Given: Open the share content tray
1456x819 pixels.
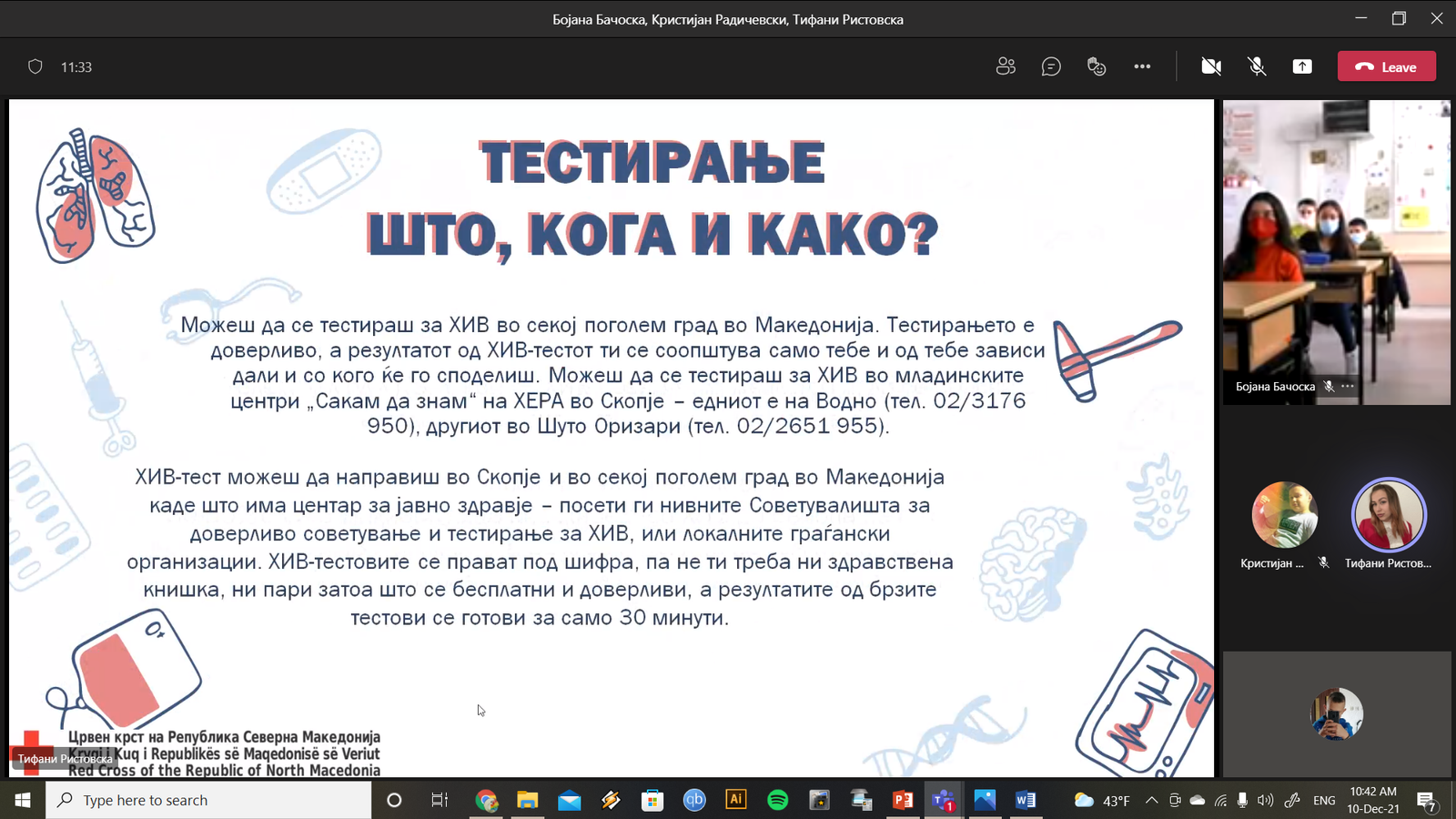Looking at the screenshot, I should [1302, 66].
